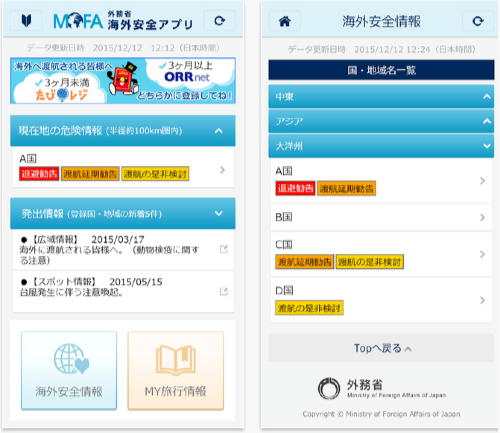The image size is (500, 433).
Task: Tap red 退避勧告 label under current location A国
Action: tap(39, 174)
